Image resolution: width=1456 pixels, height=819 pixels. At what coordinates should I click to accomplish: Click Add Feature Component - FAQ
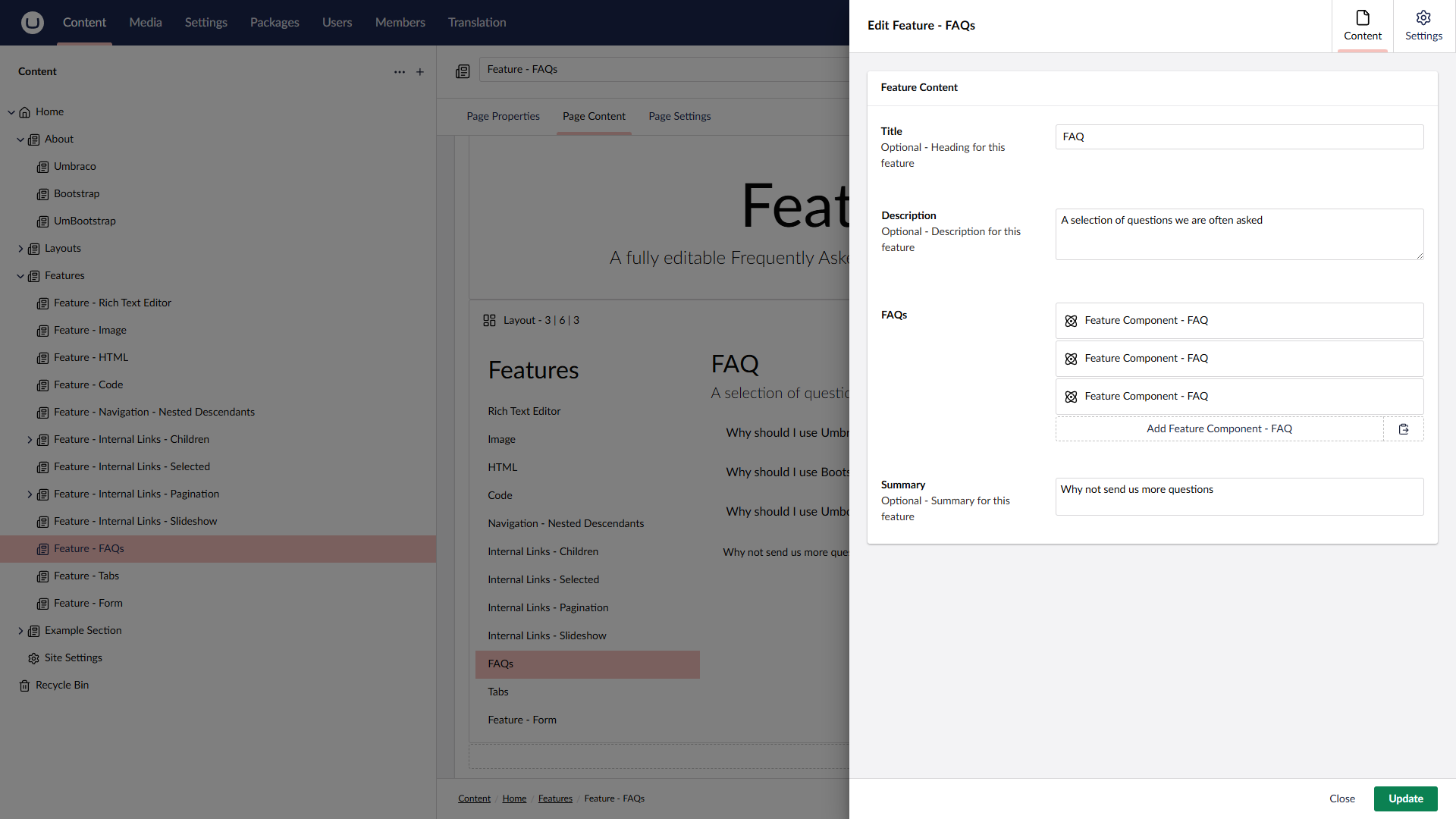coord(1219,429)
